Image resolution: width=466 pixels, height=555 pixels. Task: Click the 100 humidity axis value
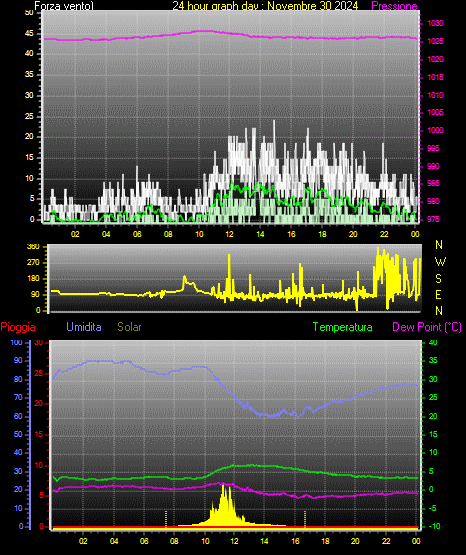coord(17,343)
